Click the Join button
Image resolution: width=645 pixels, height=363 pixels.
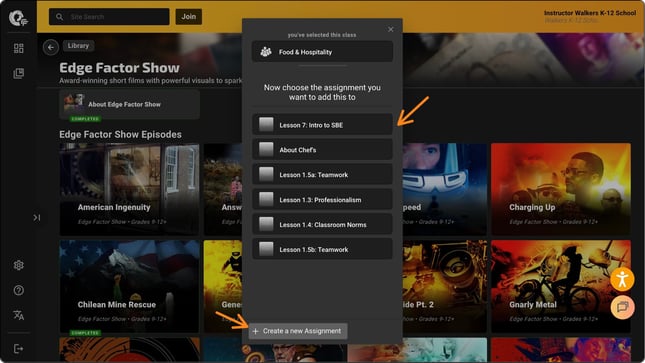(189, 17)
